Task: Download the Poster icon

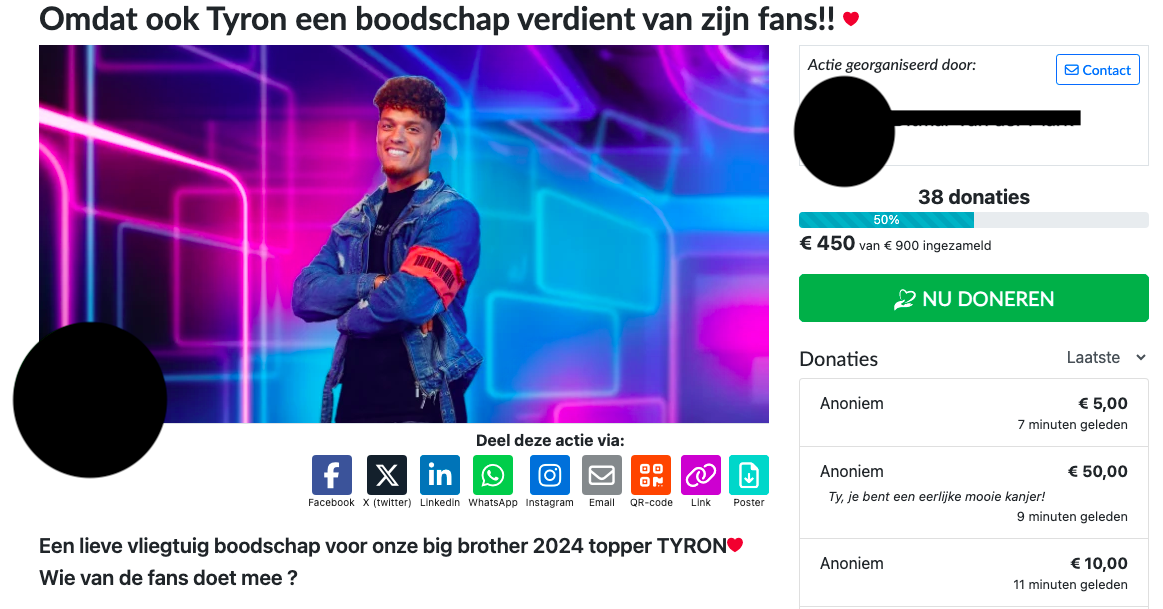Action: point(749,475)
